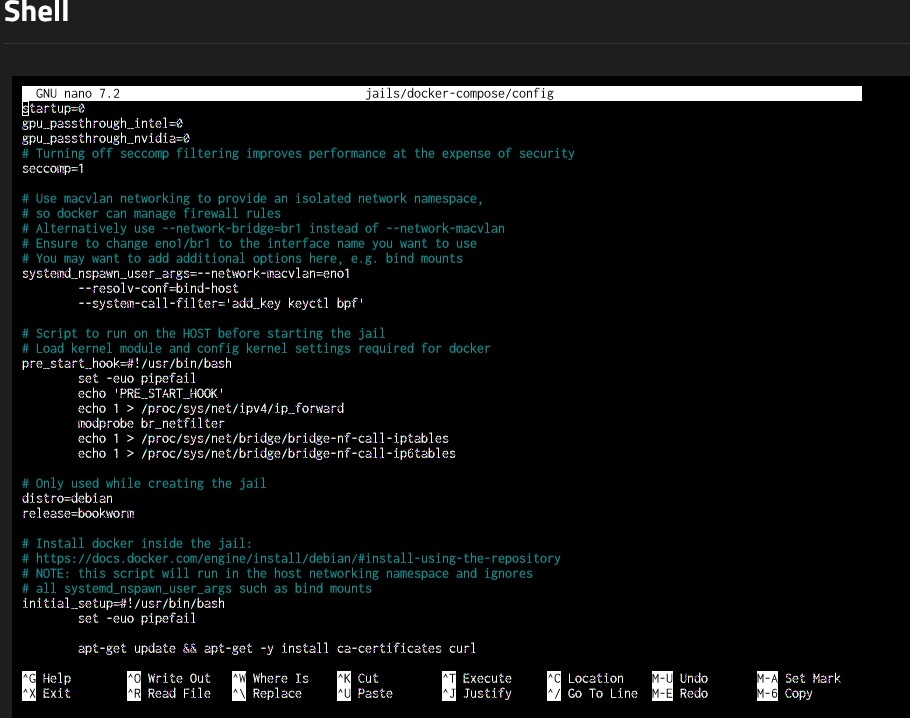Place cursor on the seccomp=1 line

(53, 168)
